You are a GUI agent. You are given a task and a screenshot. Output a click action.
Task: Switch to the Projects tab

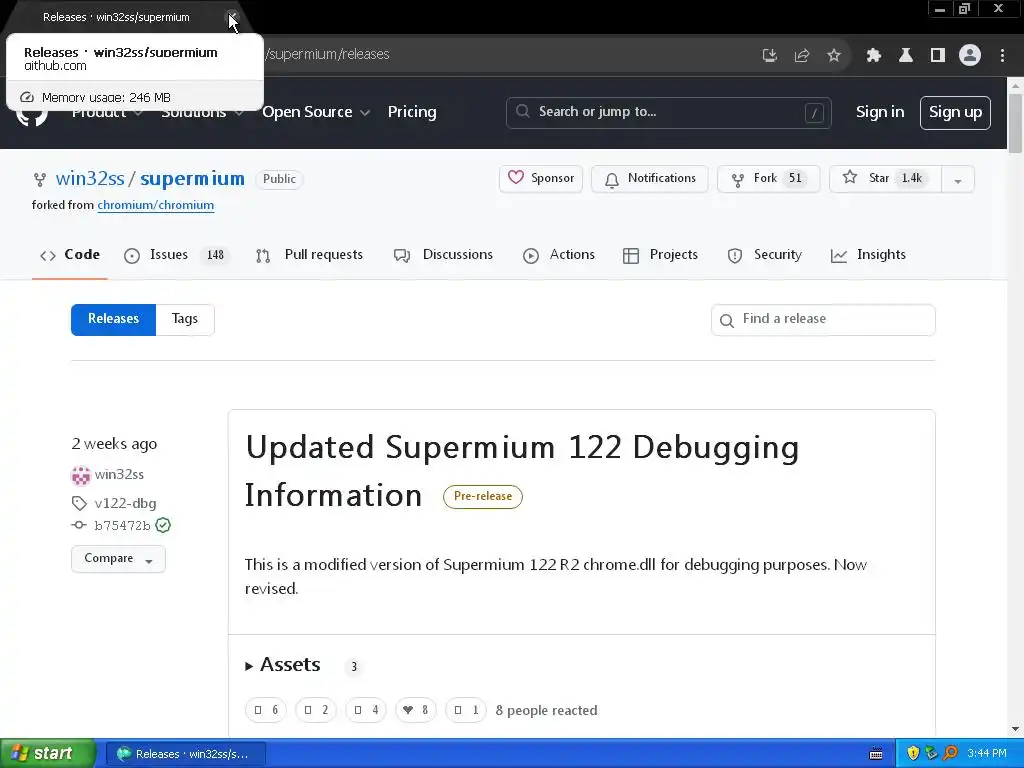point(660,255)
